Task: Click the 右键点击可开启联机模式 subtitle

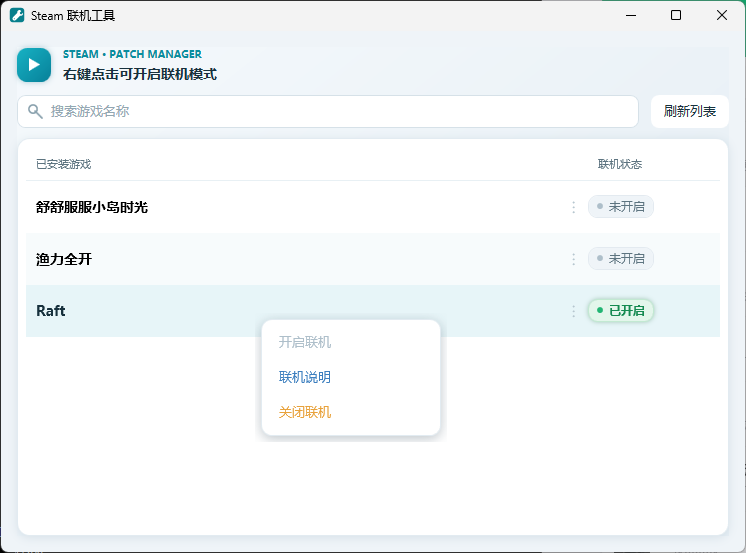Action: click(x=140, y=74)
